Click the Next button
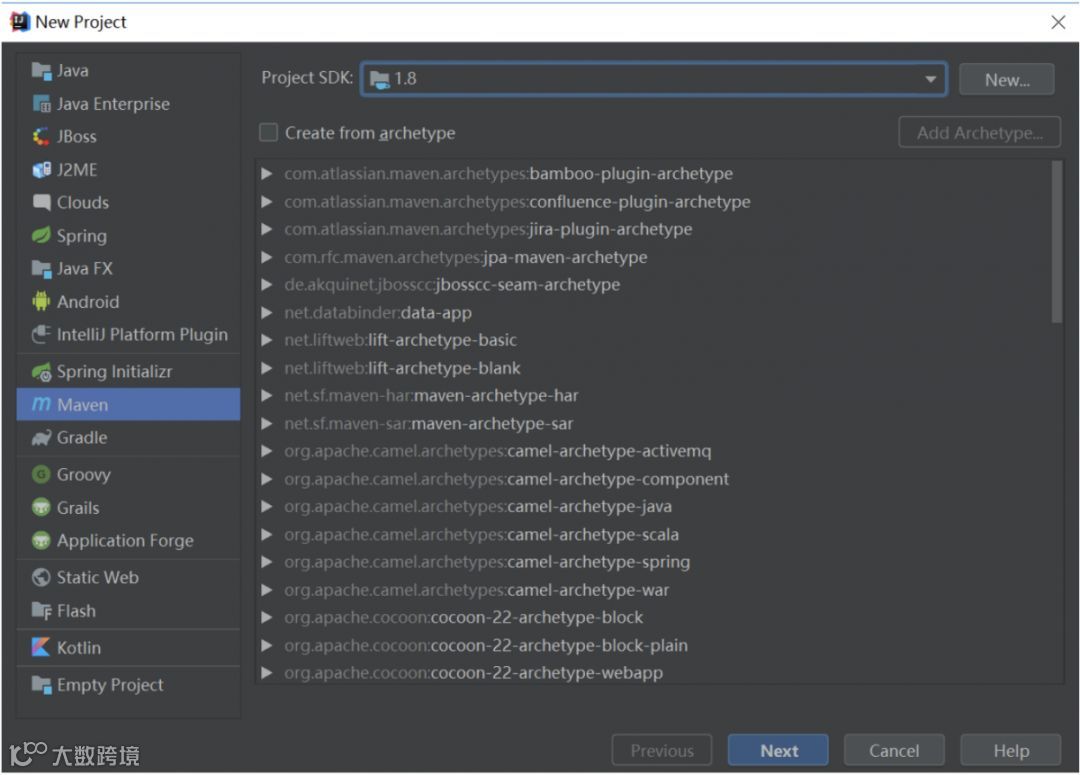This screenshot has height=775, width=1080. click(x=778, y=750)
